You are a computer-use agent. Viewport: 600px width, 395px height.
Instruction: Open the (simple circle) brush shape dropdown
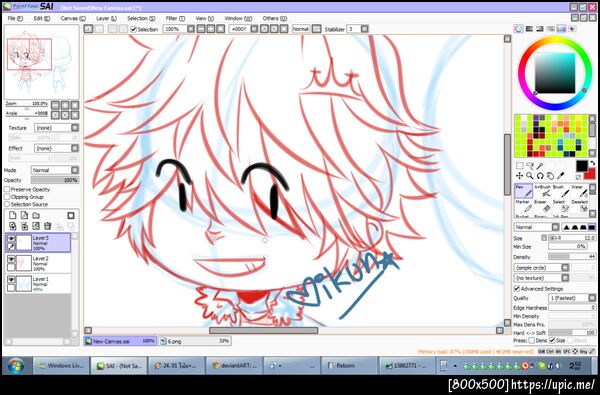click(541, 268)
